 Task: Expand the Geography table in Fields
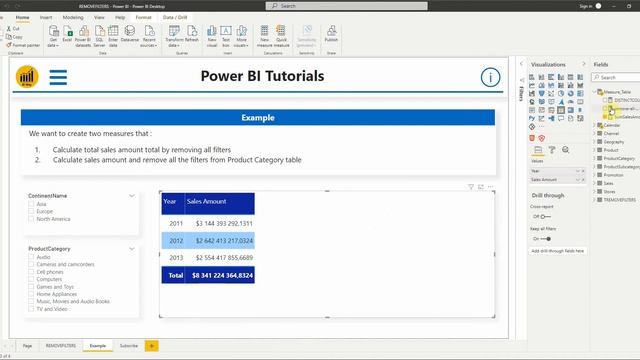594,142
